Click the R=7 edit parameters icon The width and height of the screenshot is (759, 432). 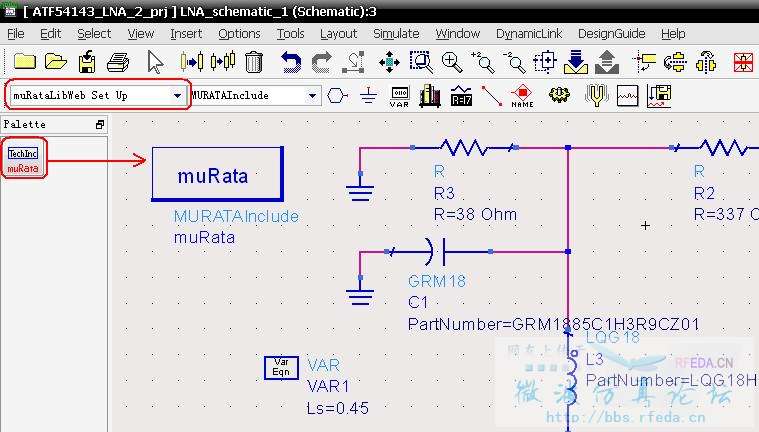[461, 95]
